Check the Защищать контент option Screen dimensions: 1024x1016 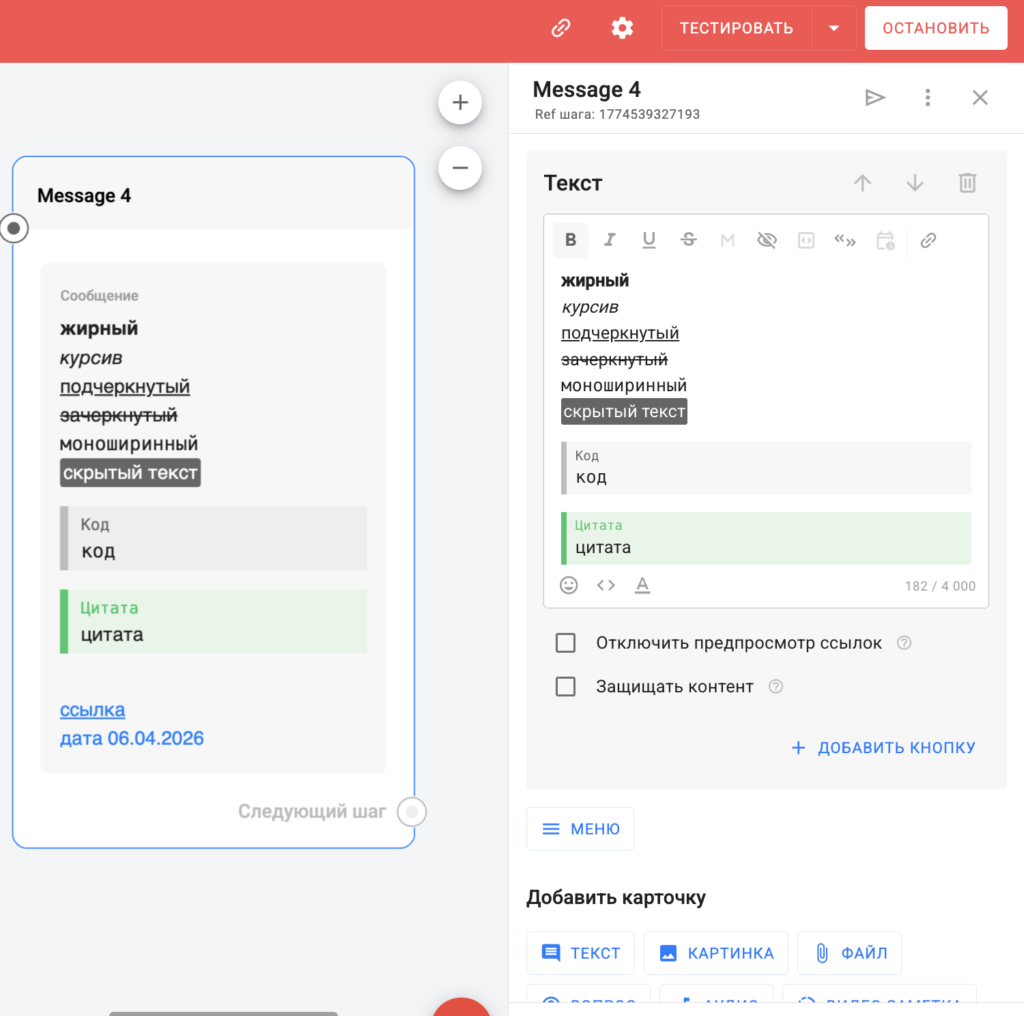566,687
